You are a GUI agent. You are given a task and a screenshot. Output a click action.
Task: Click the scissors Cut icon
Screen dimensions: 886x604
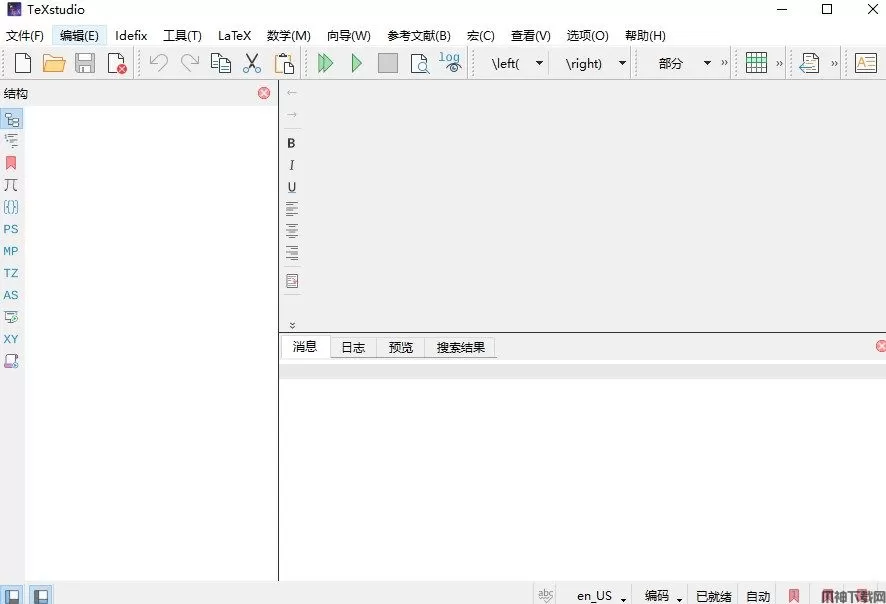coord(252,63)
